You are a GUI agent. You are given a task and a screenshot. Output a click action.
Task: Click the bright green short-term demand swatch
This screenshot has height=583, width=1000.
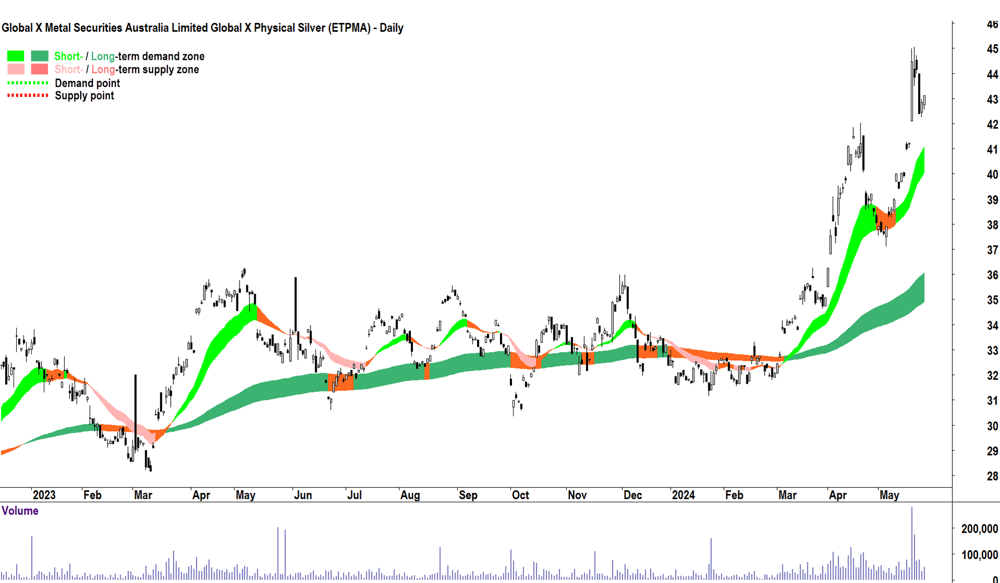pos(16,56)
